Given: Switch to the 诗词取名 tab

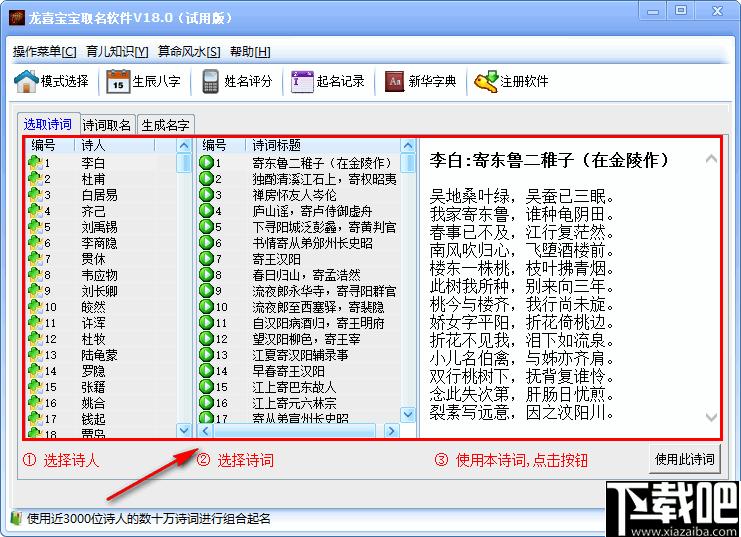Looking at the screenshot, I should pos(106,126).
